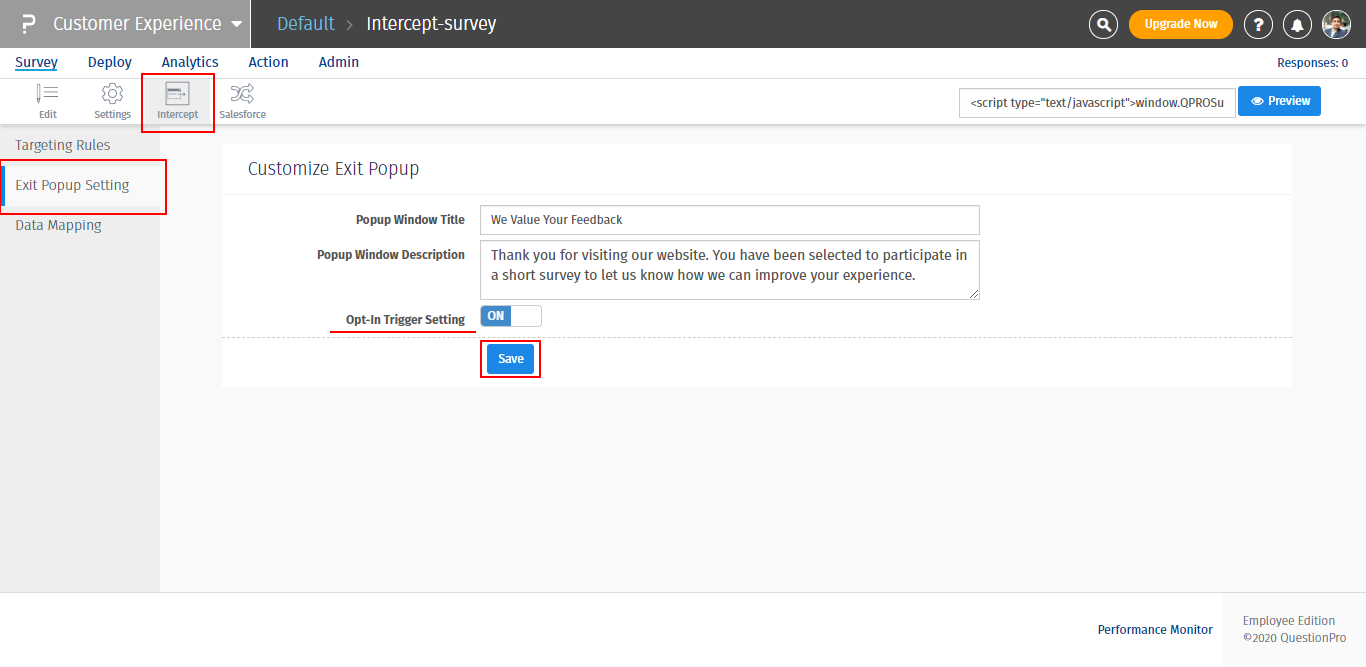Viewport: 1366px width, 667px height.
Task: Open Data Mapping settings
Action: 58,224
